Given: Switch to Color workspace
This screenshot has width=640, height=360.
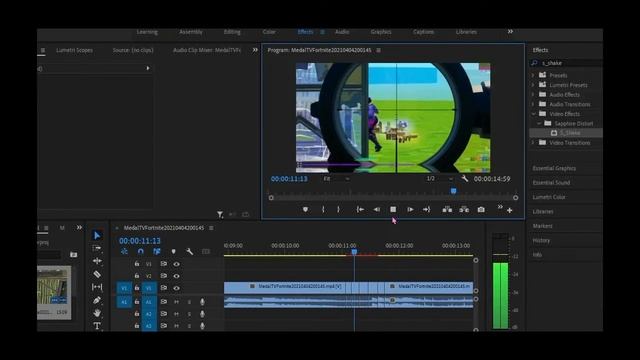Looking at the screenshot, I should (269, 32).
